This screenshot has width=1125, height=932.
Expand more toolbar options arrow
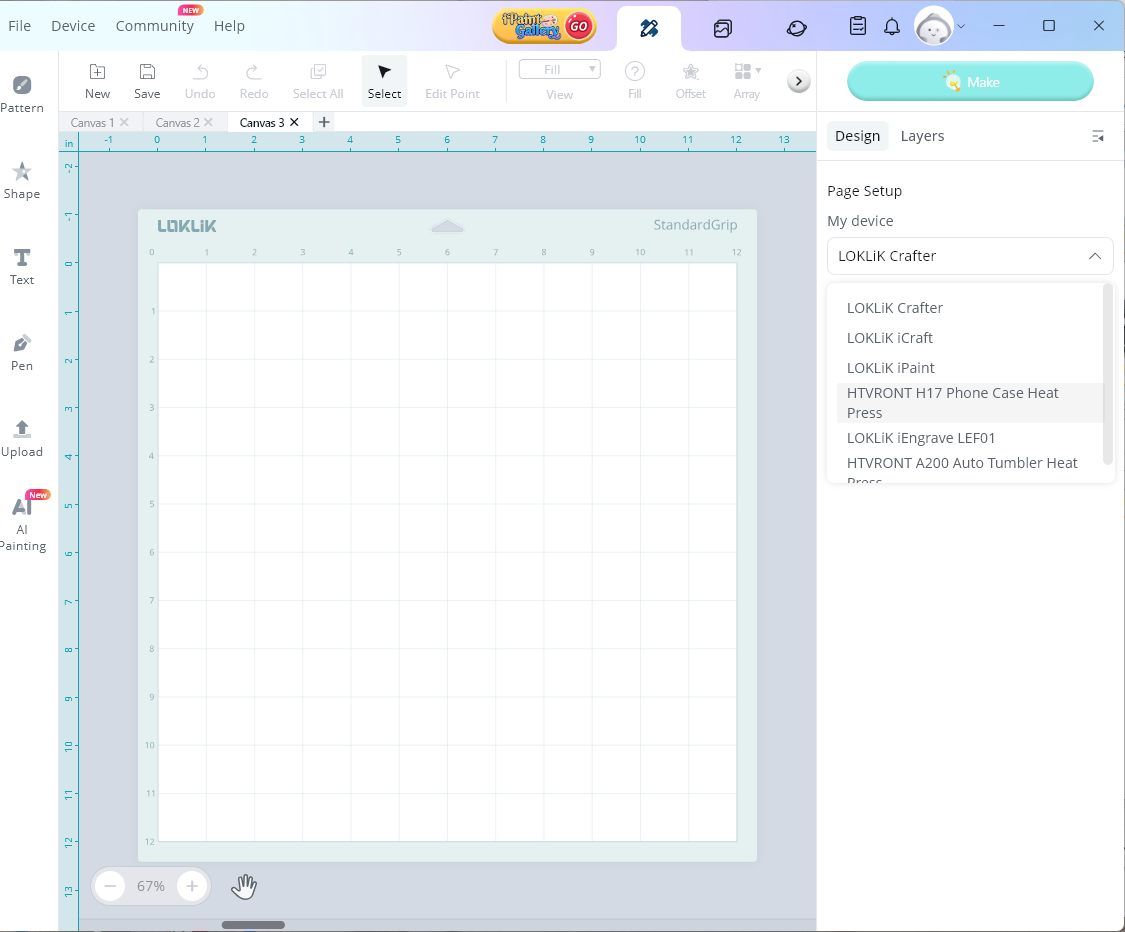click(798, 82)
